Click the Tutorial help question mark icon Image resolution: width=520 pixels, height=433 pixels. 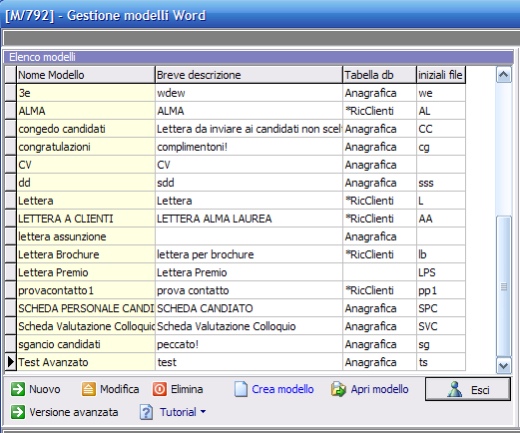pos(146,412)
